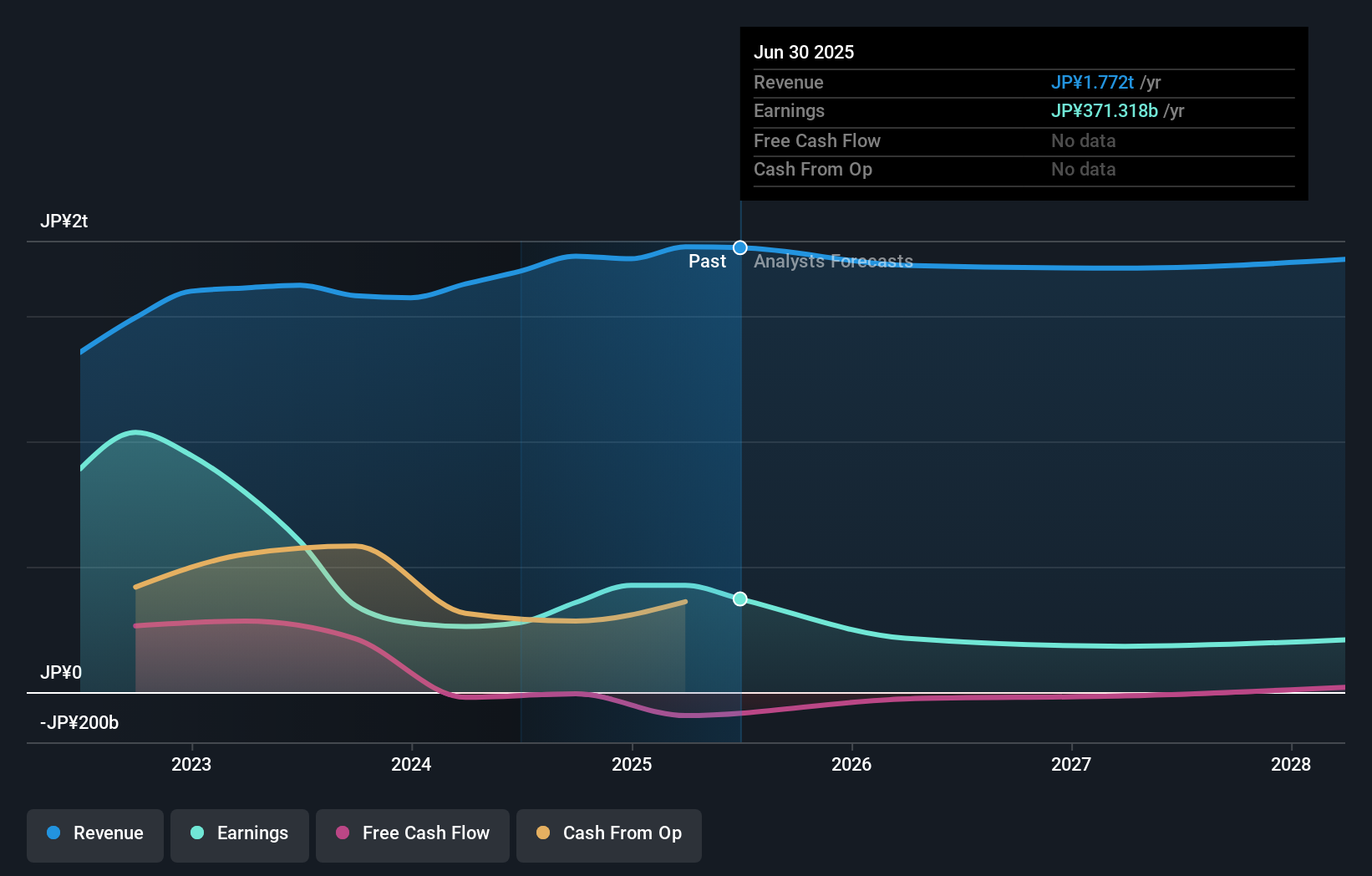Click the Free Cash Flow legend button
This screenshot has width=1372, height=876.
pyautogui.click(x=412, y=833)
